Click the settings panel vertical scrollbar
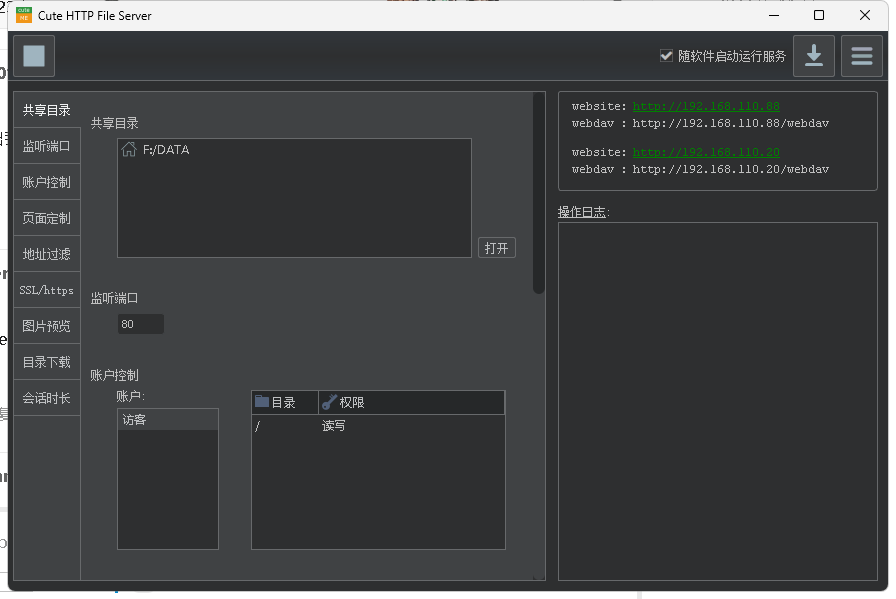The height and width of the screenshot is (599, 896). [539, 193]
